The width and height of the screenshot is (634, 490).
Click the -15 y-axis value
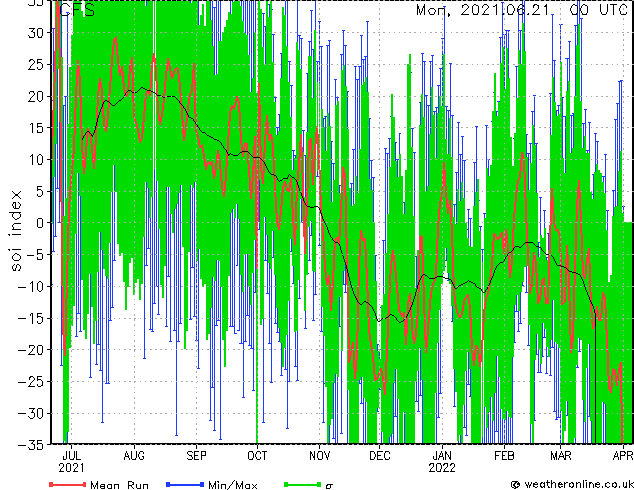coord(31,318)
